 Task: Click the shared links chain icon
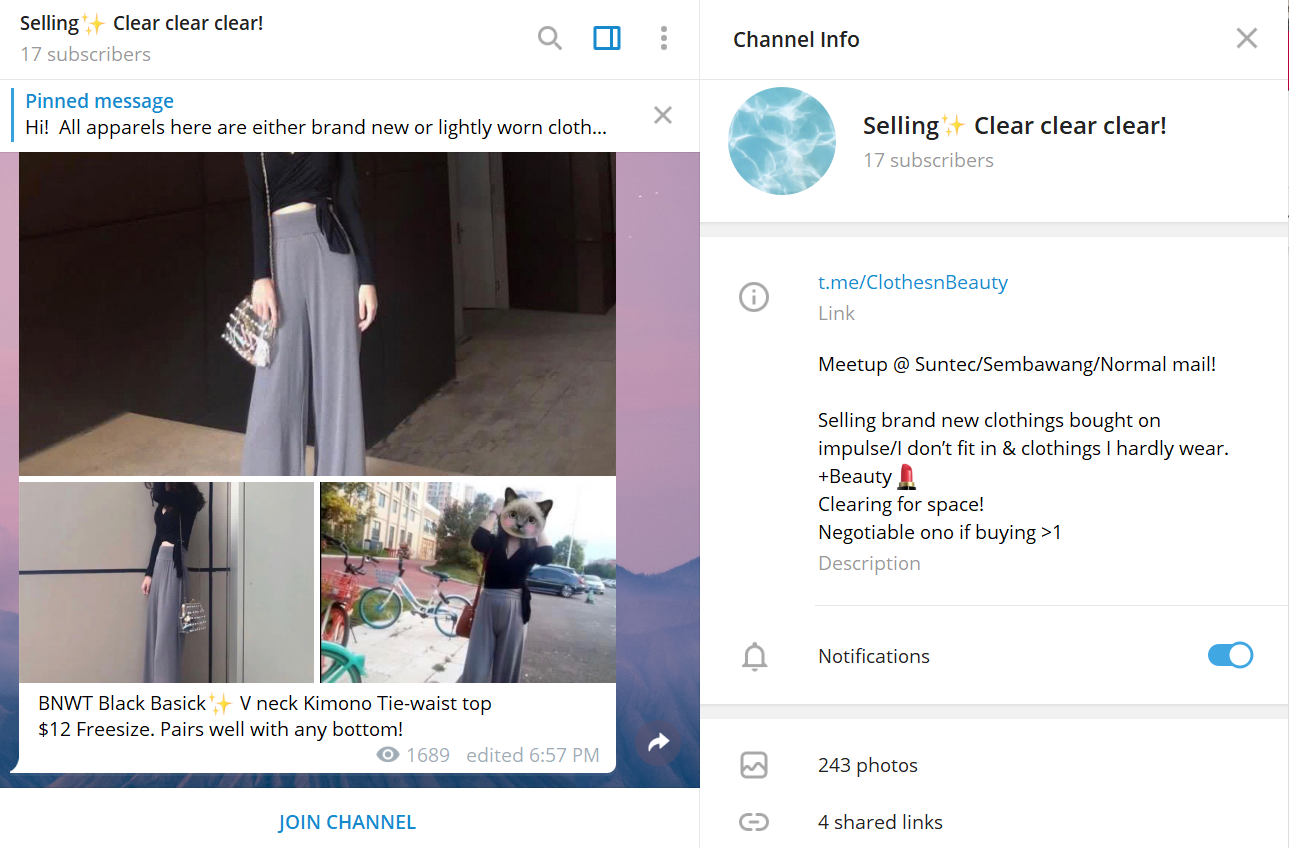[x=754, y=822]
